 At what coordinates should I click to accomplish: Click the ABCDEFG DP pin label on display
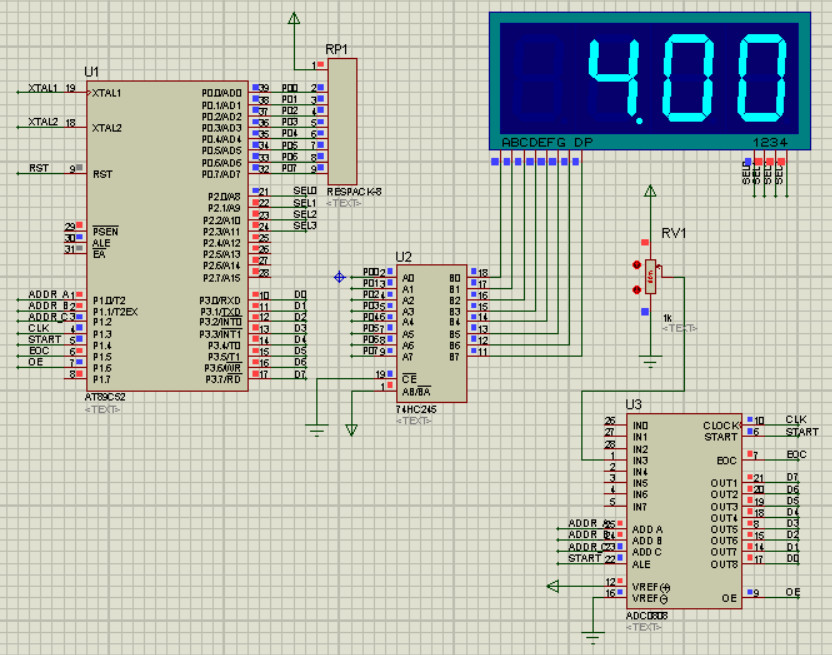(x=548, y=143)
